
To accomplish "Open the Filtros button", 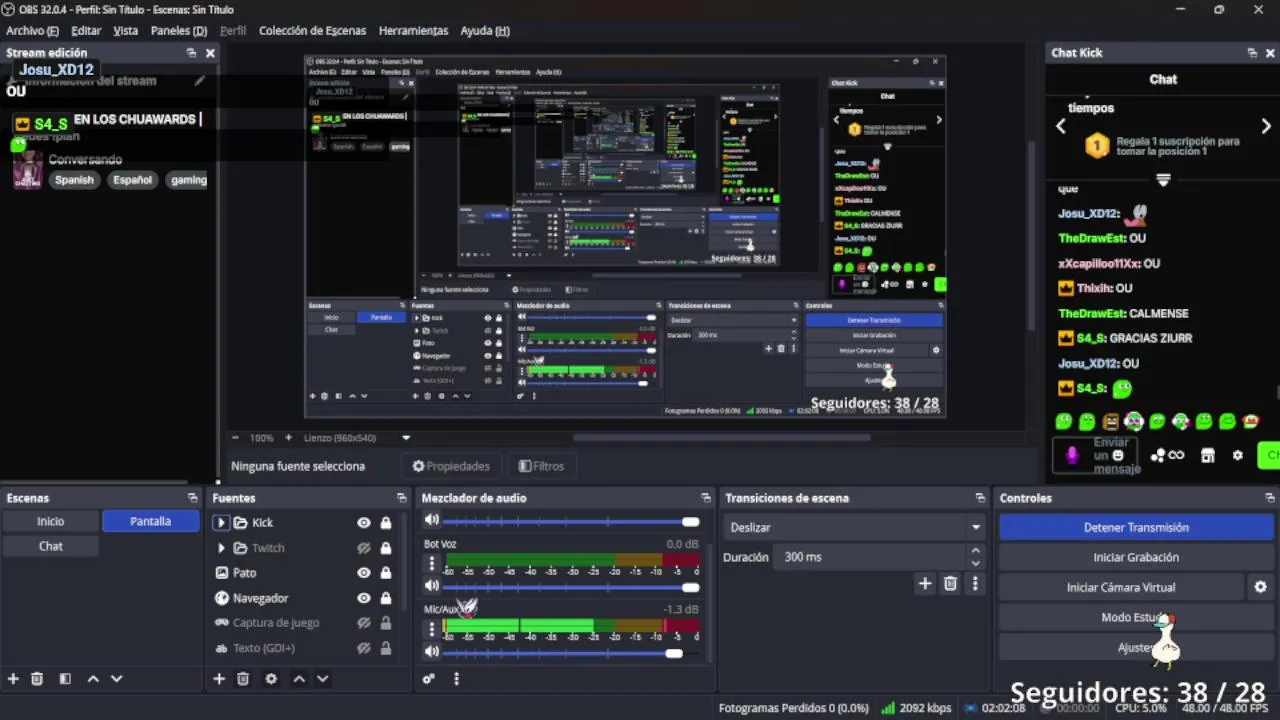I will [x=541, y=466].
